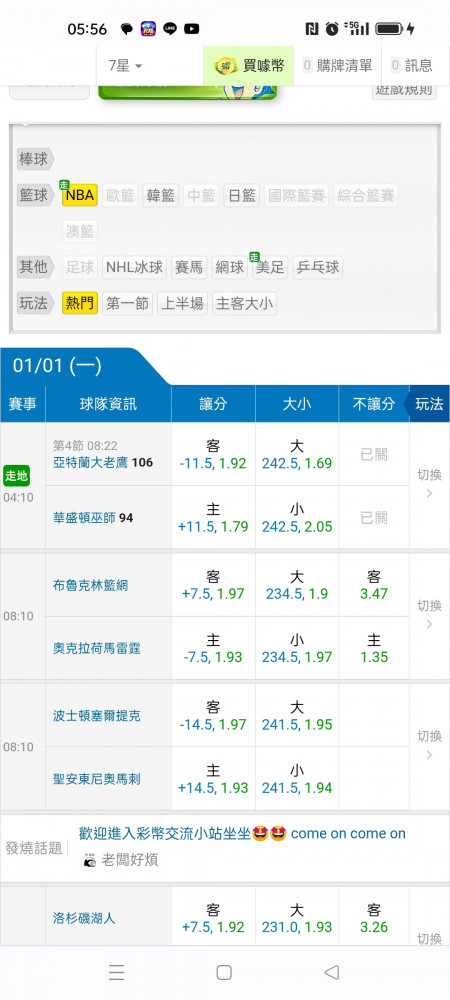Image resolution: width=450 pixels, height=1000 pixels.
Task: Tap the 走地 live badge for 04:10 game
Action: coord(16,476)
